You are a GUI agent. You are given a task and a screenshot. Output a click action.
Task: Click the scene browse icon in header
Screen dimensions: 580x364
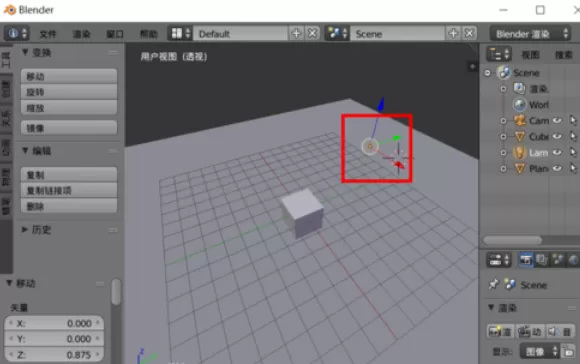point(337,34)
